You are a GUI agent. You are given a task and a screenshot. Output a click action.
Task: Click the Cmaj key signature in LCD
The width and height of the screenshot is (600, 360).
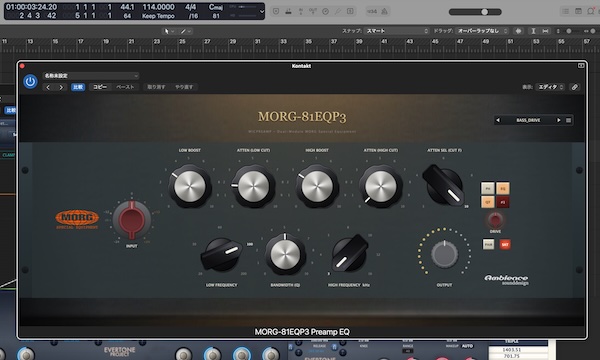[216, 7]
